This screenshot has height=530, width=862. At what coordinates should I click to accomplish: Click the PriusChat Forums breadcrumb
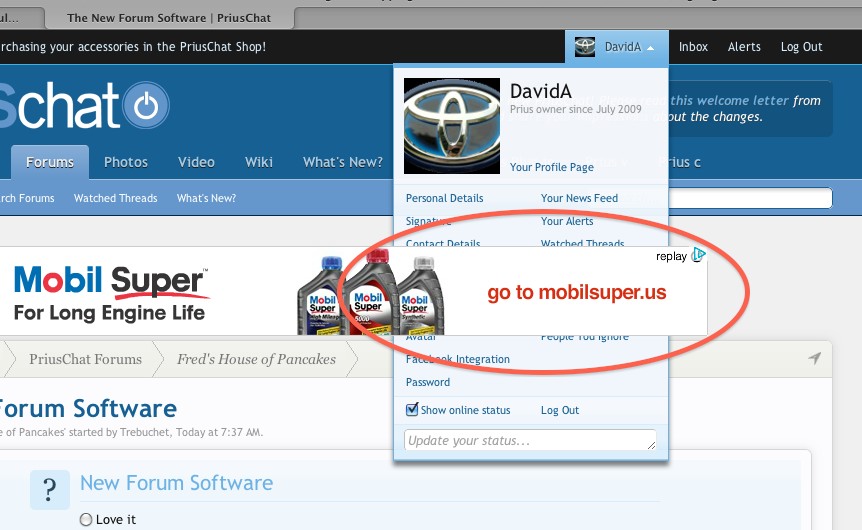point(85,359)
